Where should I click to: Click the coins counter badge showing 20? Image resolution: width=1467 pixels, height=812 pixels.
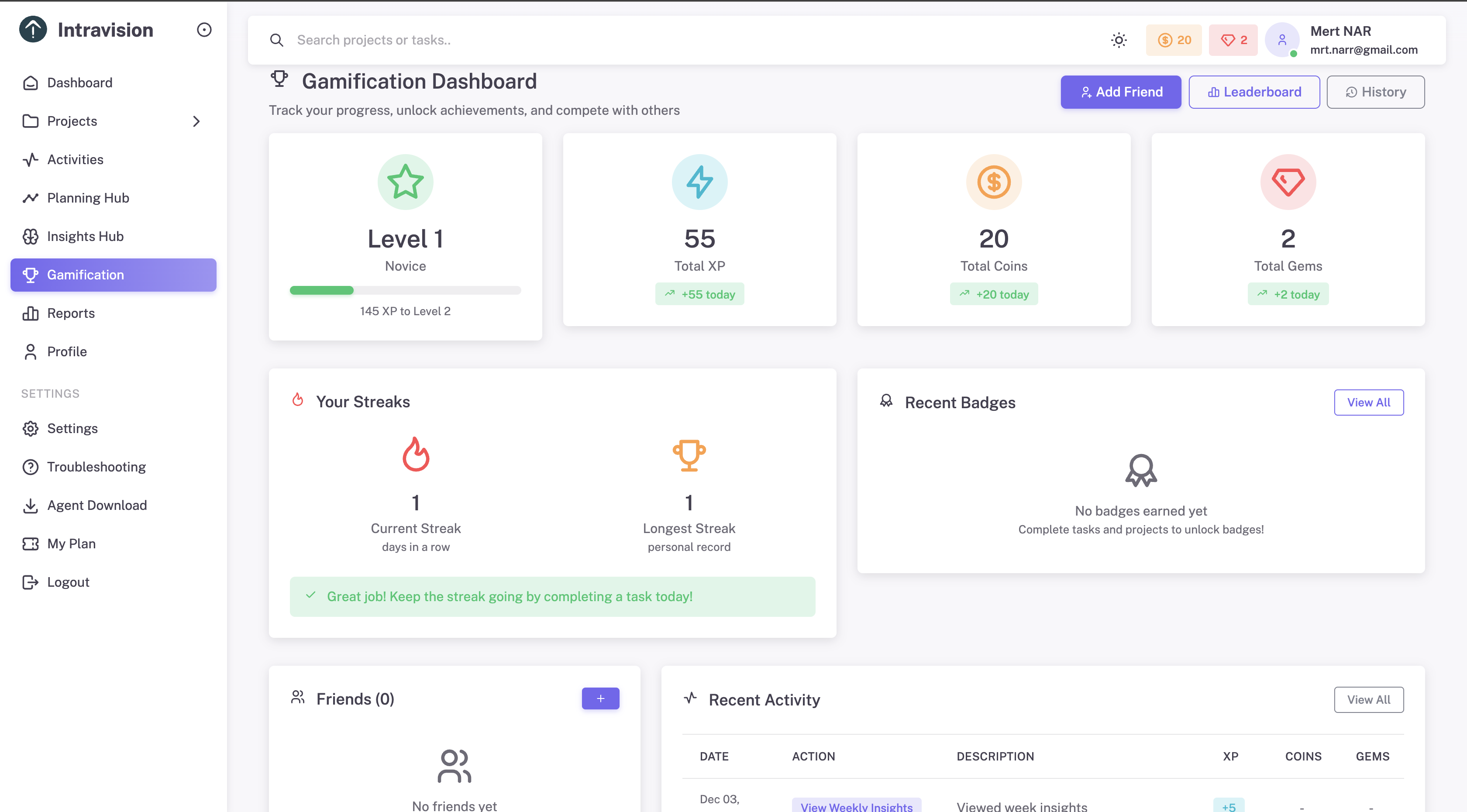click(1174, 40)
